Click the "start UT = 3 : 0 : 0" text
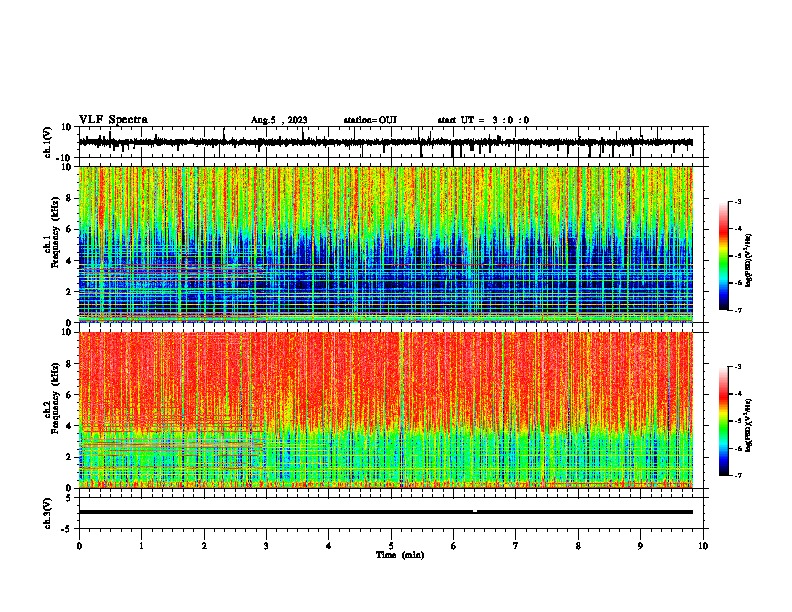The height and width of the screenshot is (612, 792). pos(483,120)
